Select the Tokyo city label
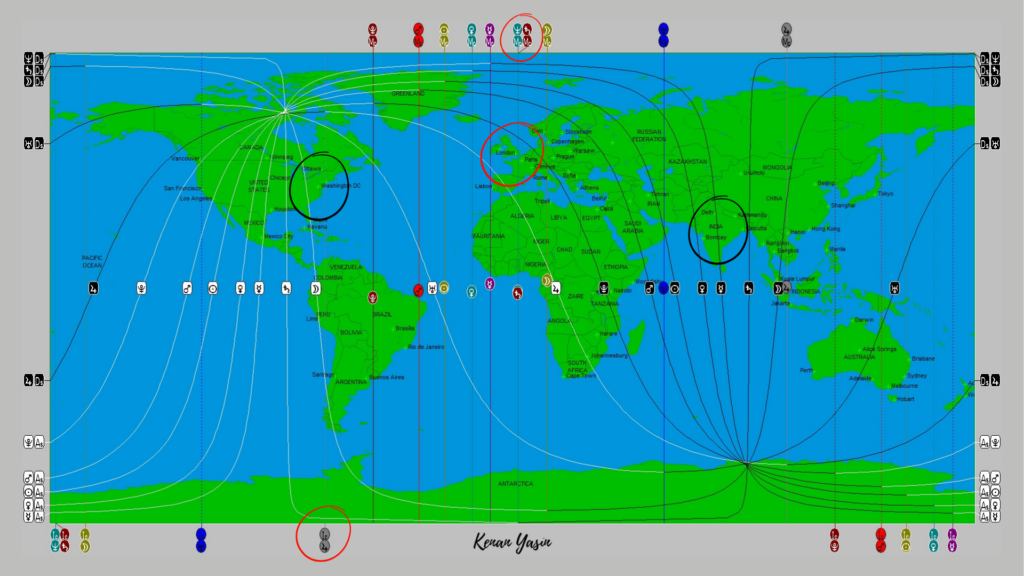The height and width of the screenshot is (576, 1024). pos(886,193)
